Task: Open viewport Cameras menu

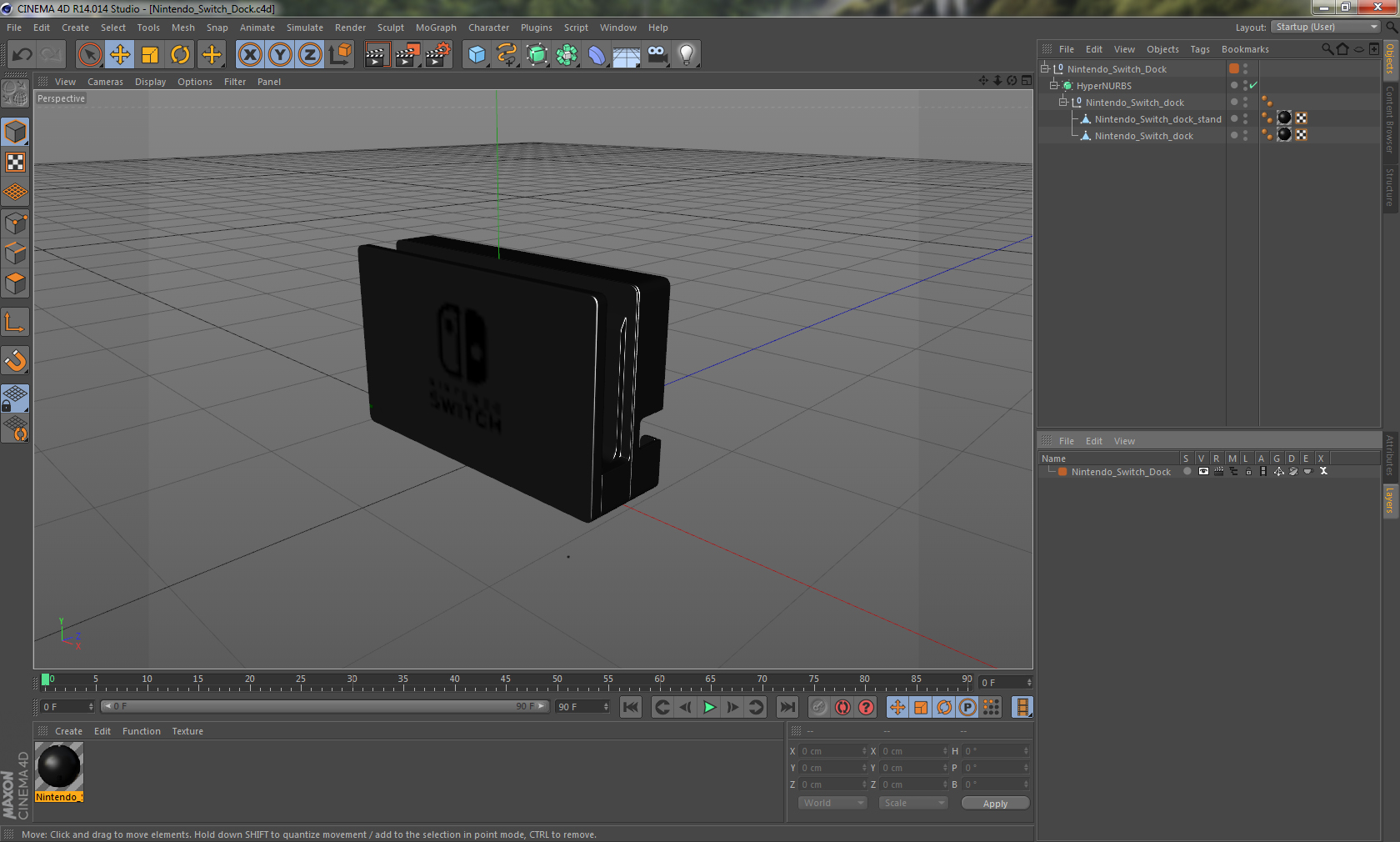Action: [105, 82]
